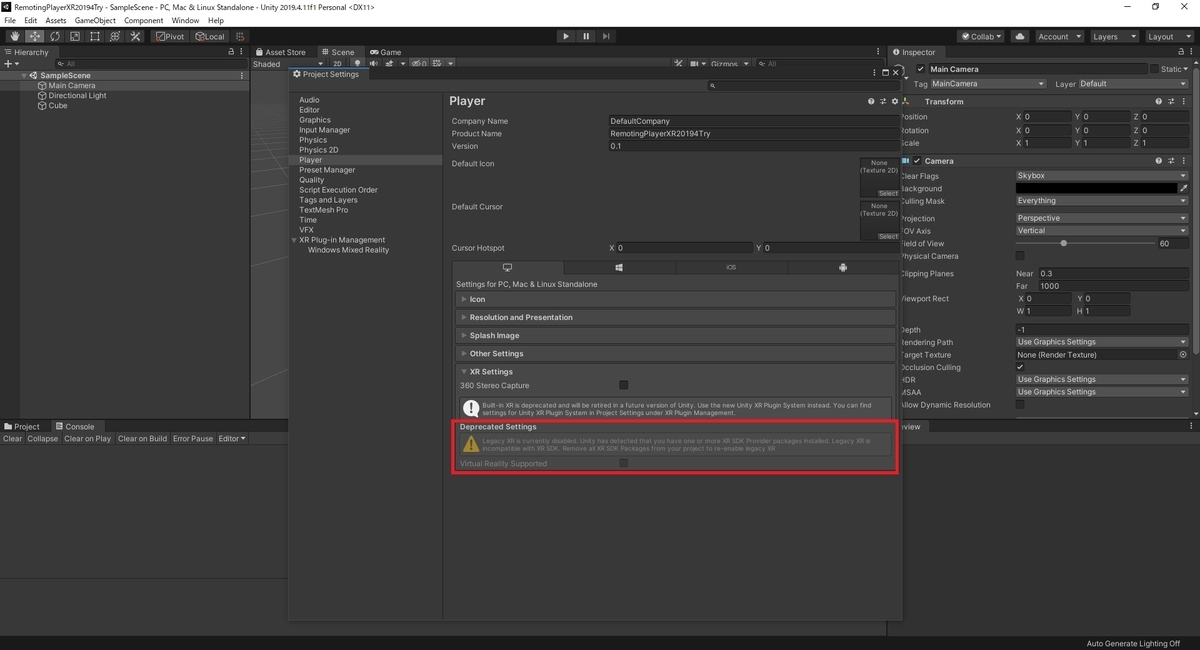Open the File menu
This screenshot has width=1200, height=650.
pyautogui.click(x=11, y=20)
